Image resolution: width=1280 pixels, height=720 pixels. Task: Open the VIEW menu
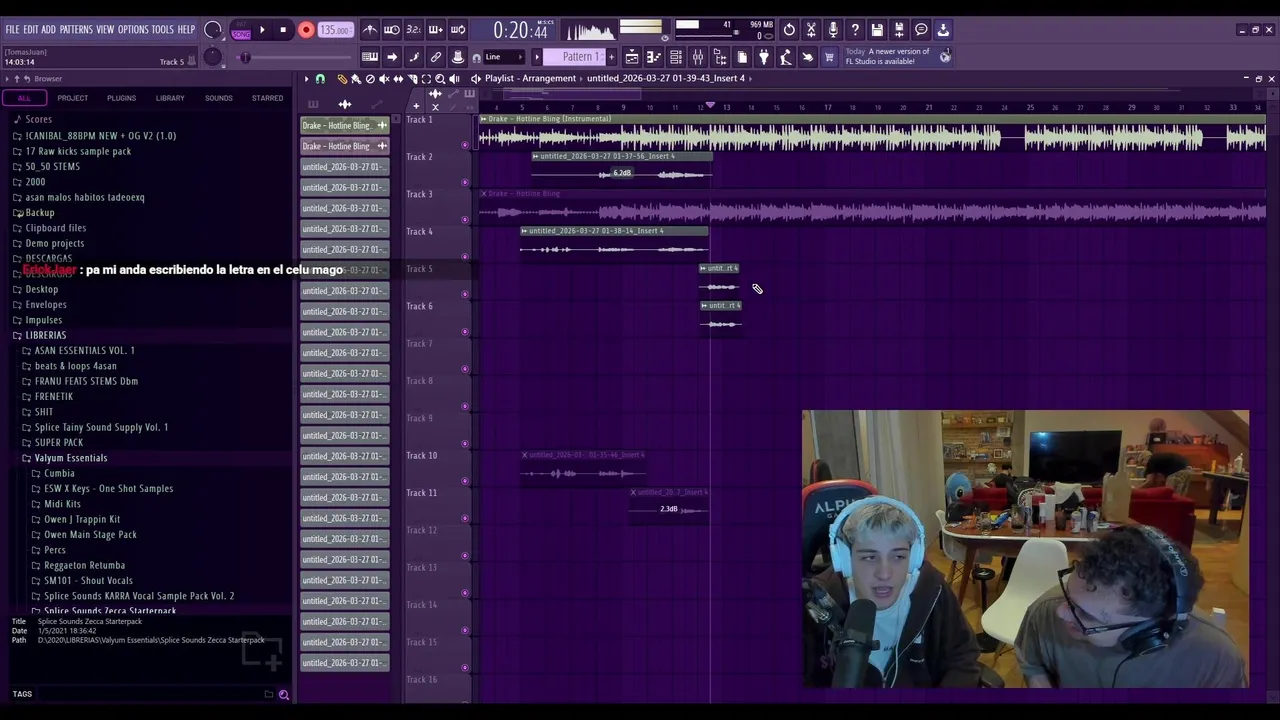[105, 30]
